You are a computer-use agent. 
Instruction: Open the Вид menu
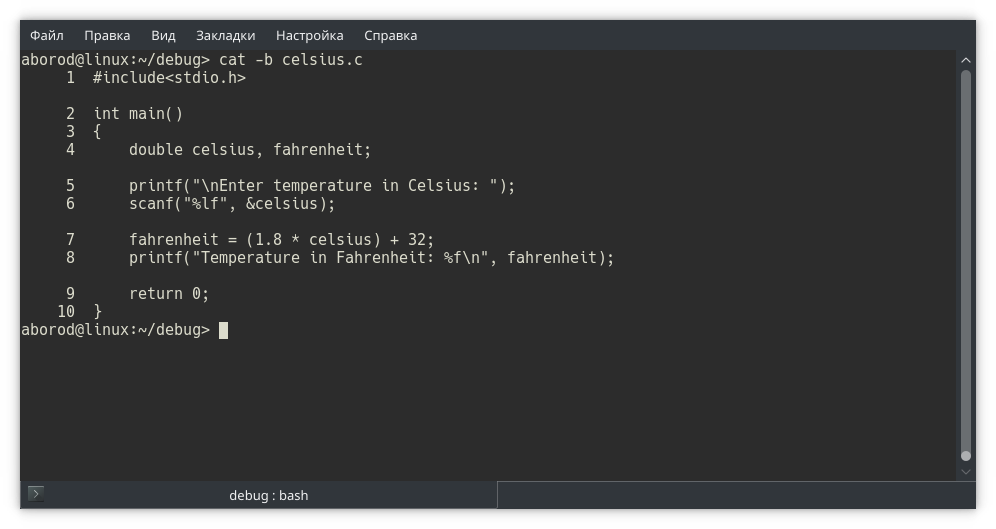click(163, 35)
